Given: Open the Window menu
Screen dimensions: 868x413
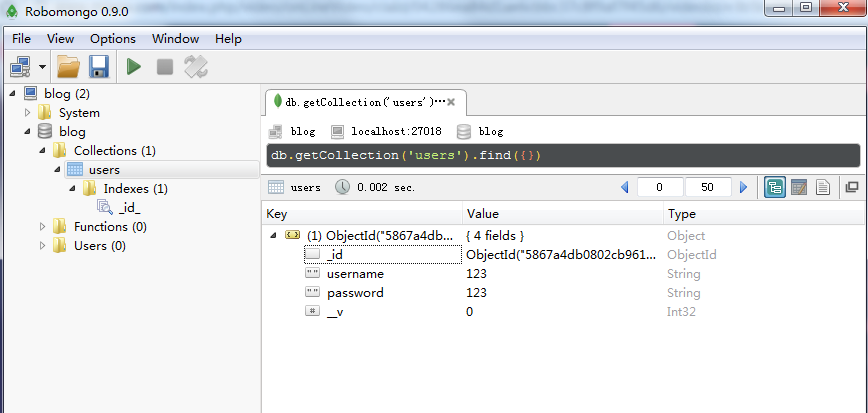Looking at the screenshot, I should [175, 39].
